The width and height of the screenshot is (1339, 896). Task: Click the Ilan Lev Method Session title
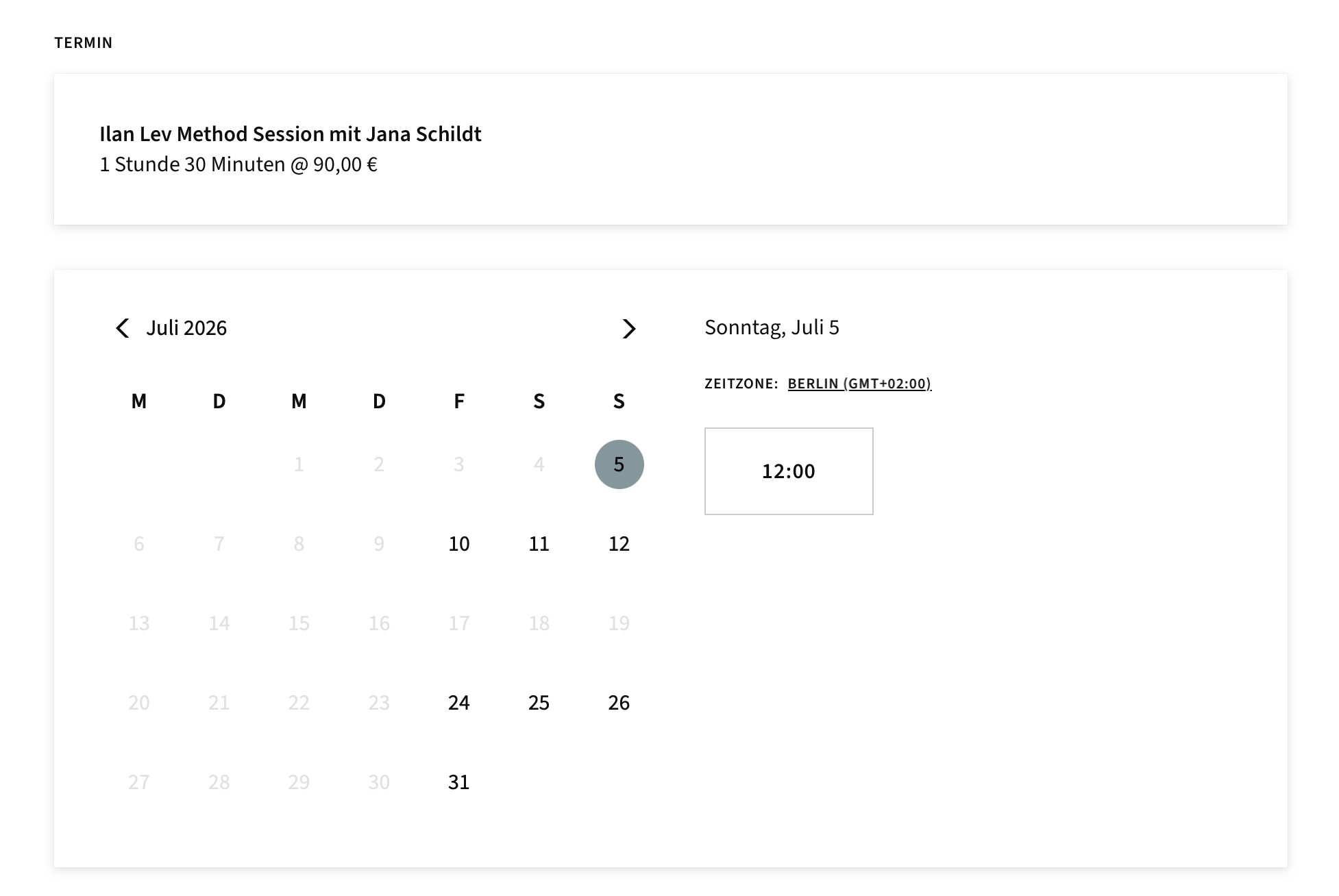(x=291, y=134)
